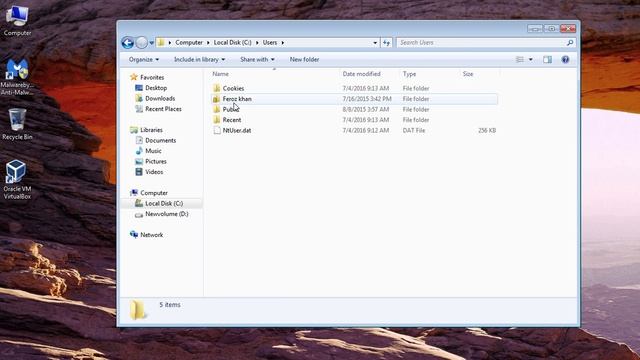Select the NtUser.dat file icon
640x360 pixels.
click(217, 131)
